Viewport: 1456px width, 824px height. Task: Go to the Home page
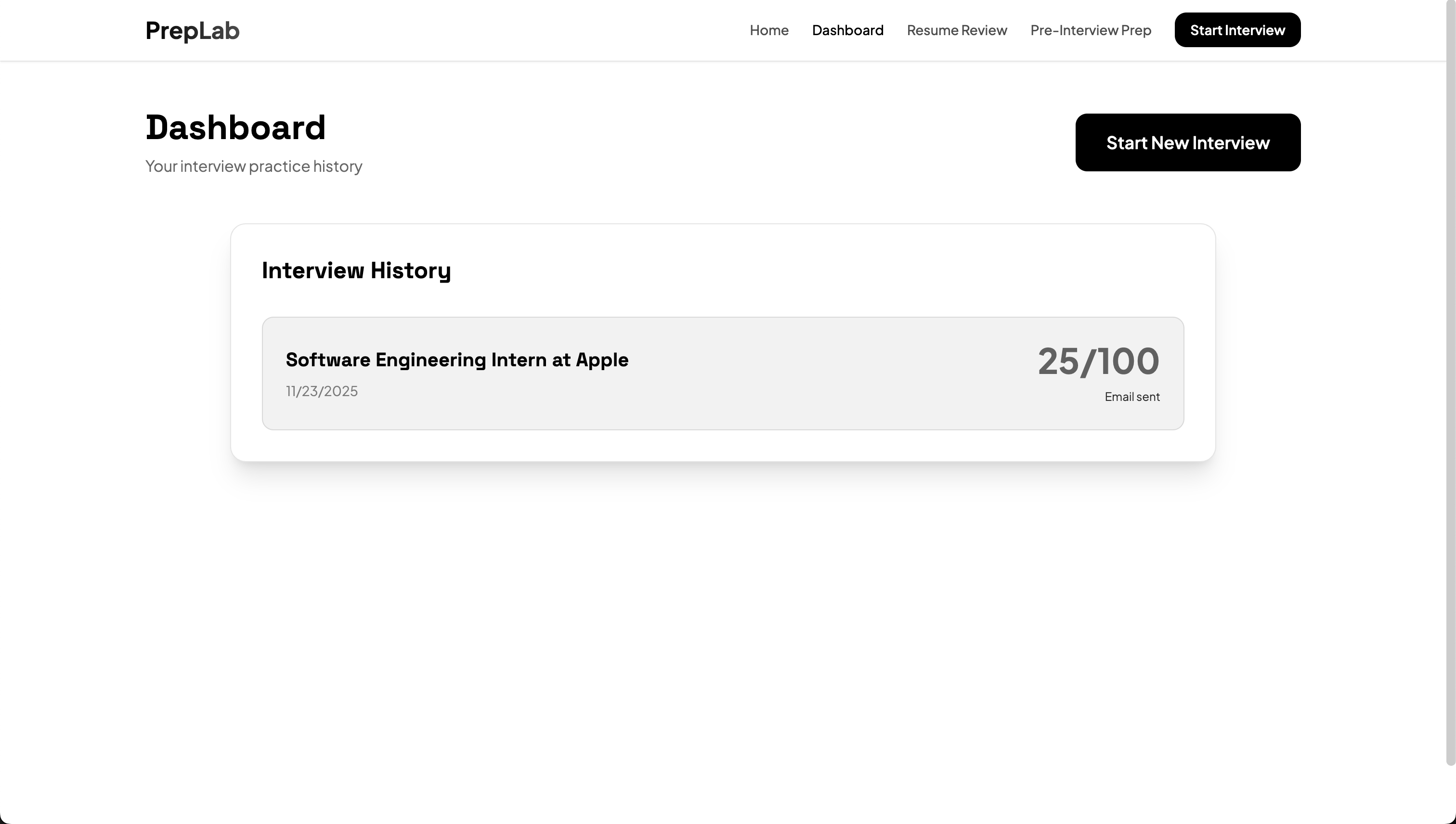click(769, 30)
